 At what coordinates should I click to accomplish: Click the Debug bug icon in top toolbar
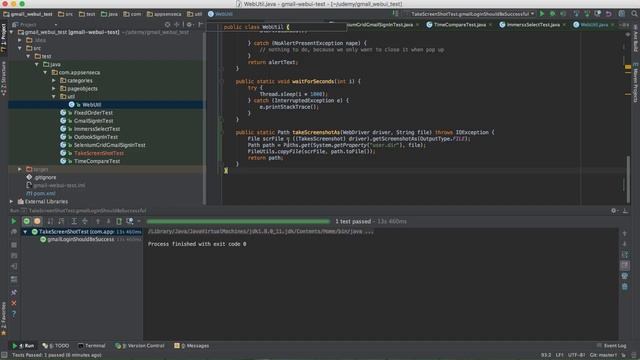(553, 14)
